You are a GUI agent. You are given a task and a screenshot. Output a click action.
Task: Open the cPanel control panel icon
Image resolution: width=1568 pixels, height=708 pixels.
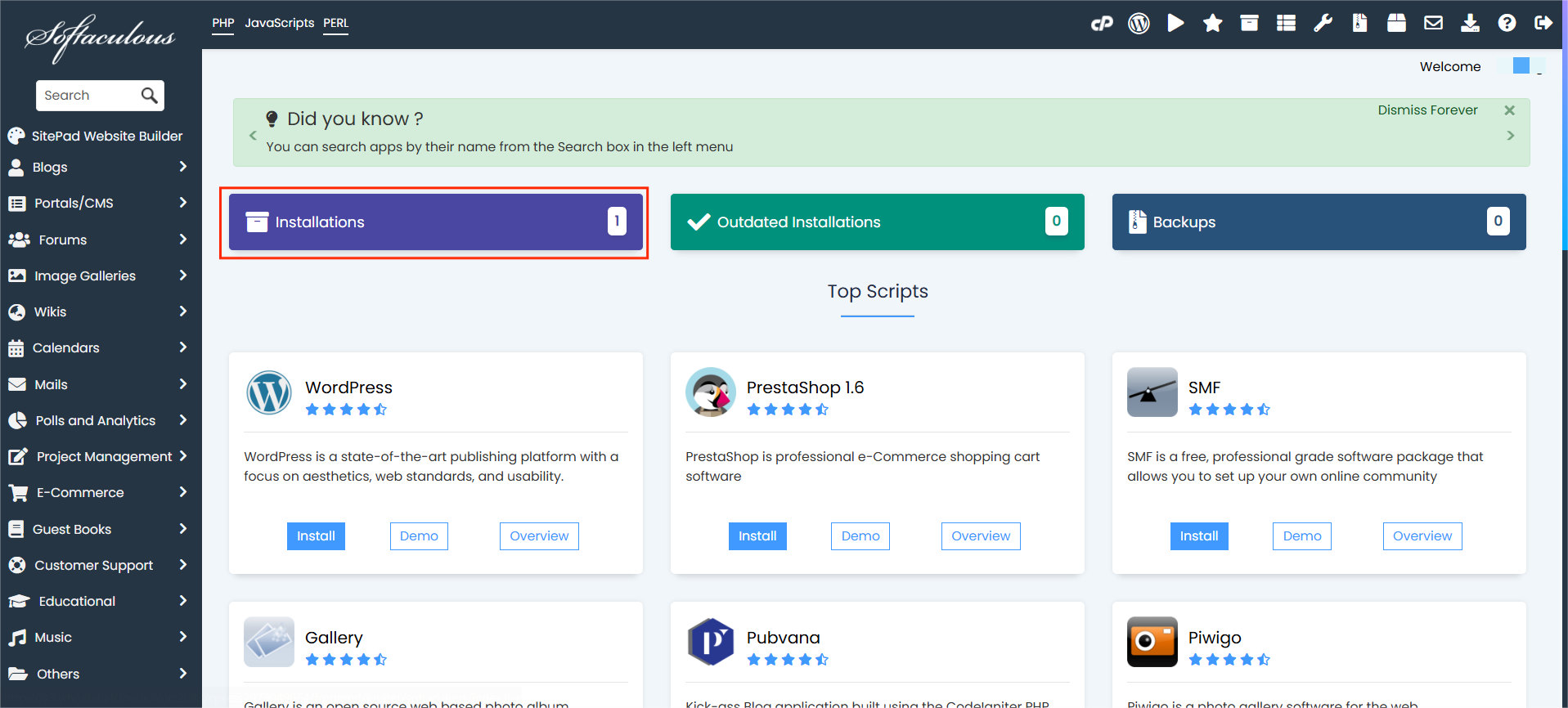click(x=1102, y=24)
